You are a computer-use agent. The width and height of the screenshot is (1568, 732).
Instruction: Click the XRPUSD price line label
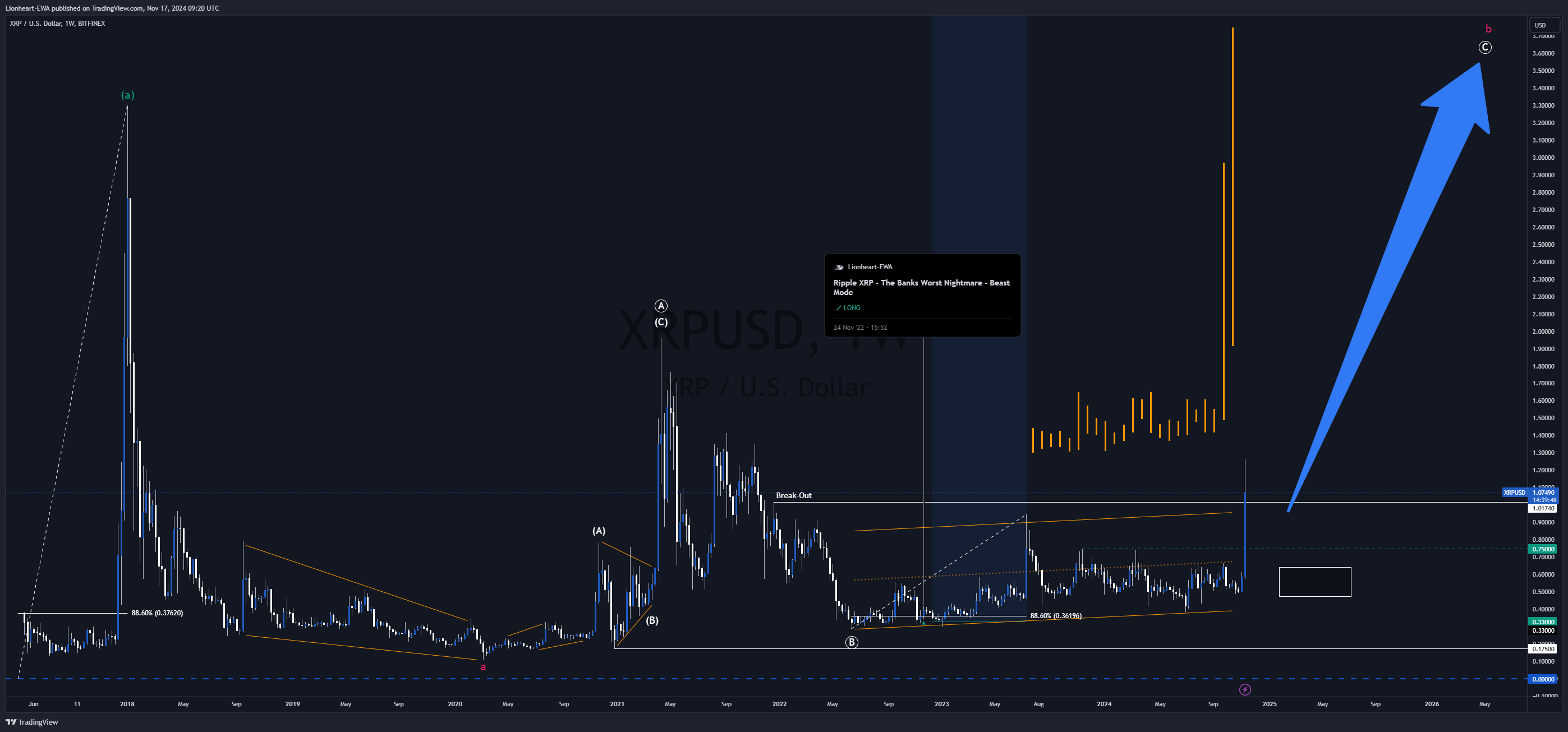pos(1515,492)
